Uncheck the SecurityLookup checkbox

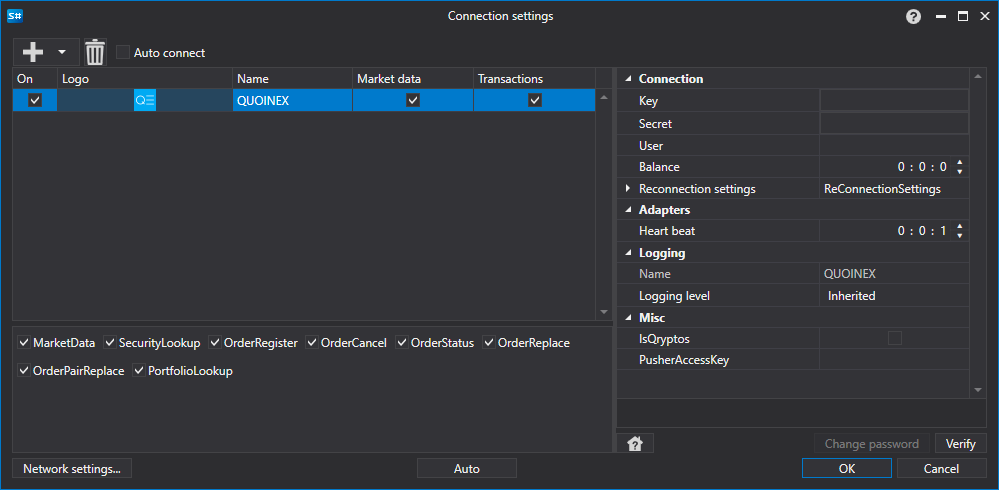(x=110, y=343)
